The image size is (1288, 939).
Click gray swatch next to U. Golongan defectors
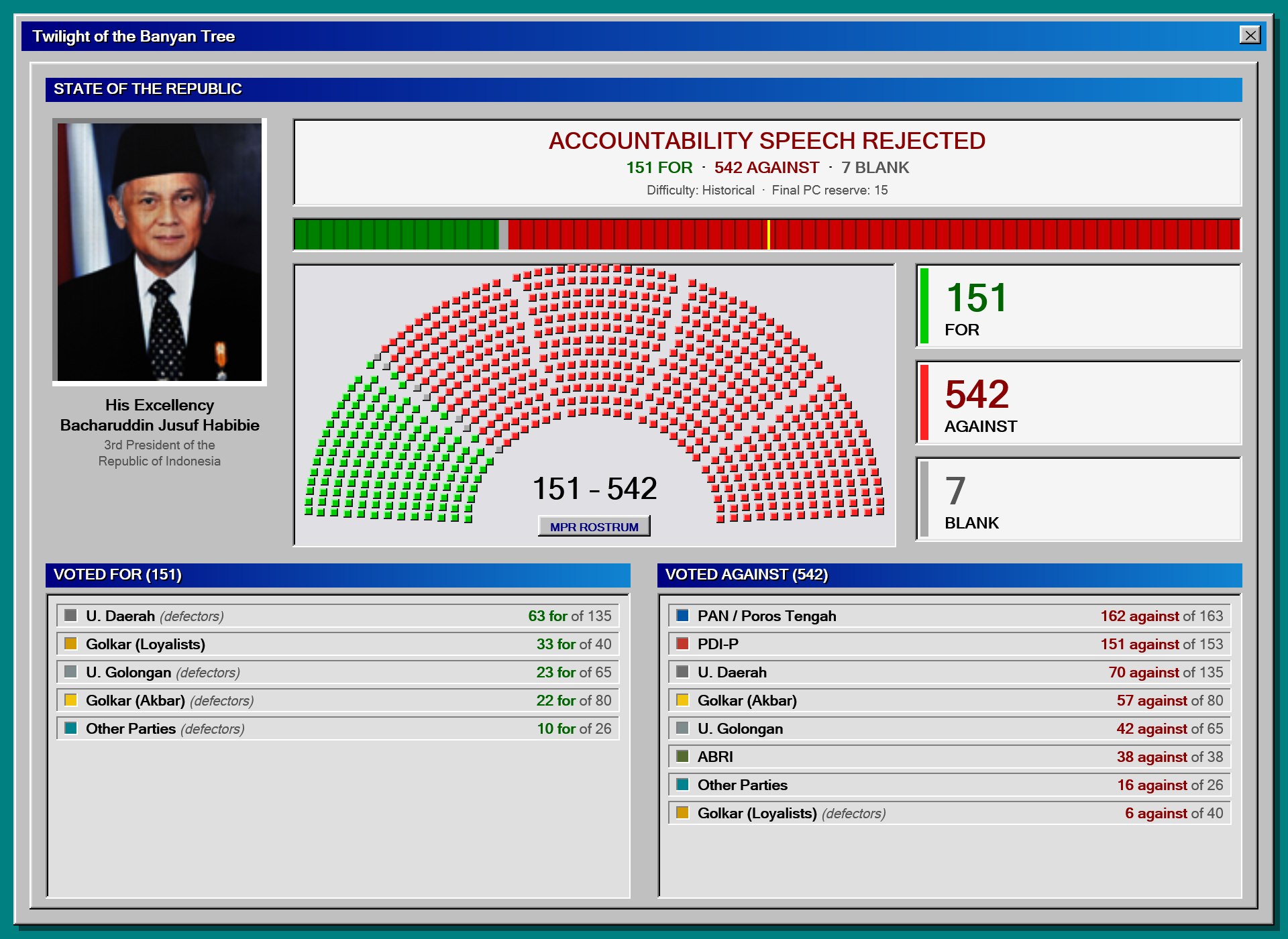[x=70, y=671]
